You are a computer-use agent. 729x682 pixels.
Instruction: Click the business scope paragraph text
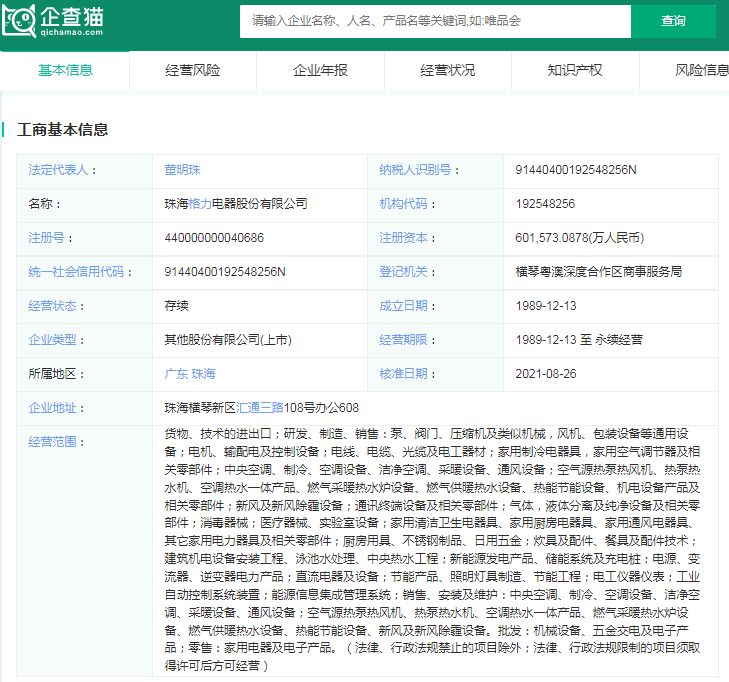(x=432, y=550)
